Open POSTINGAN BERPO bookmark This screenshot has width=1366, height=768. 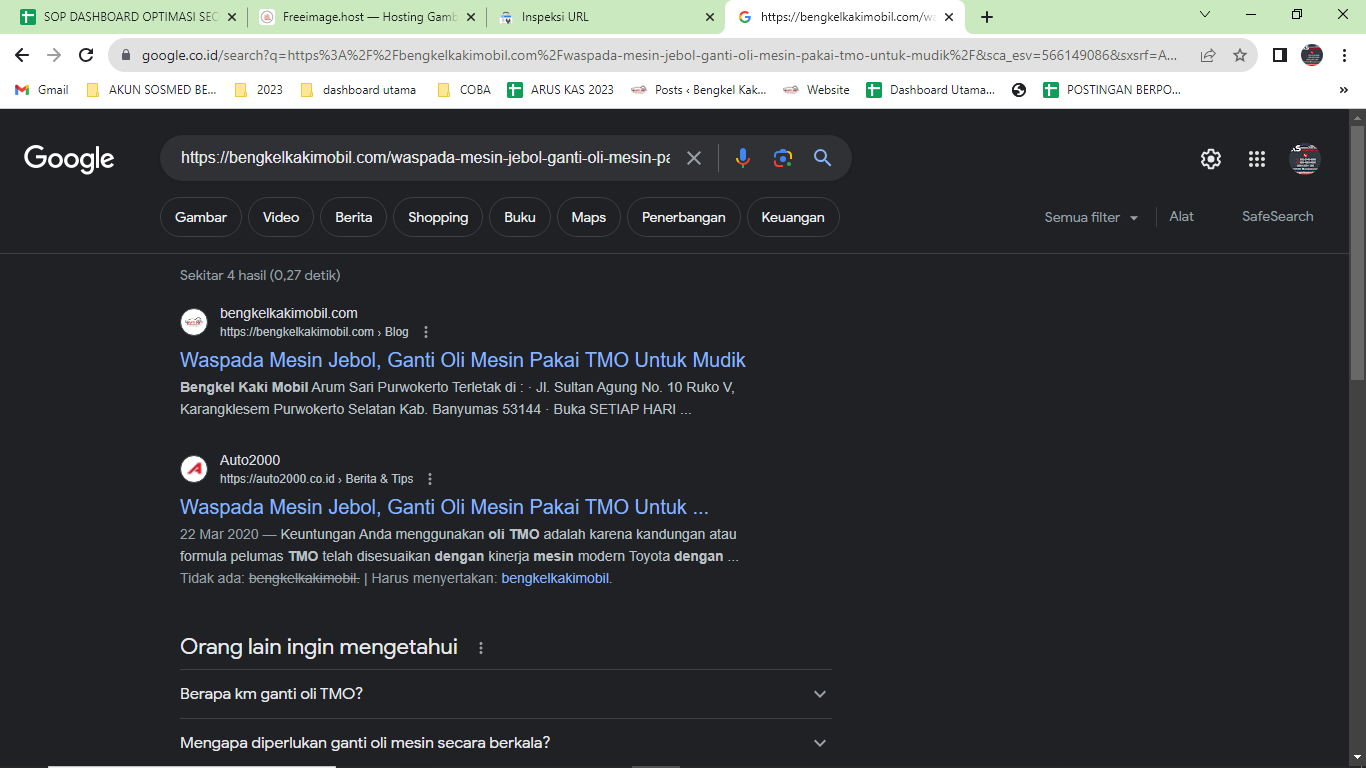pyautogui.click(x=1112, y=90)
